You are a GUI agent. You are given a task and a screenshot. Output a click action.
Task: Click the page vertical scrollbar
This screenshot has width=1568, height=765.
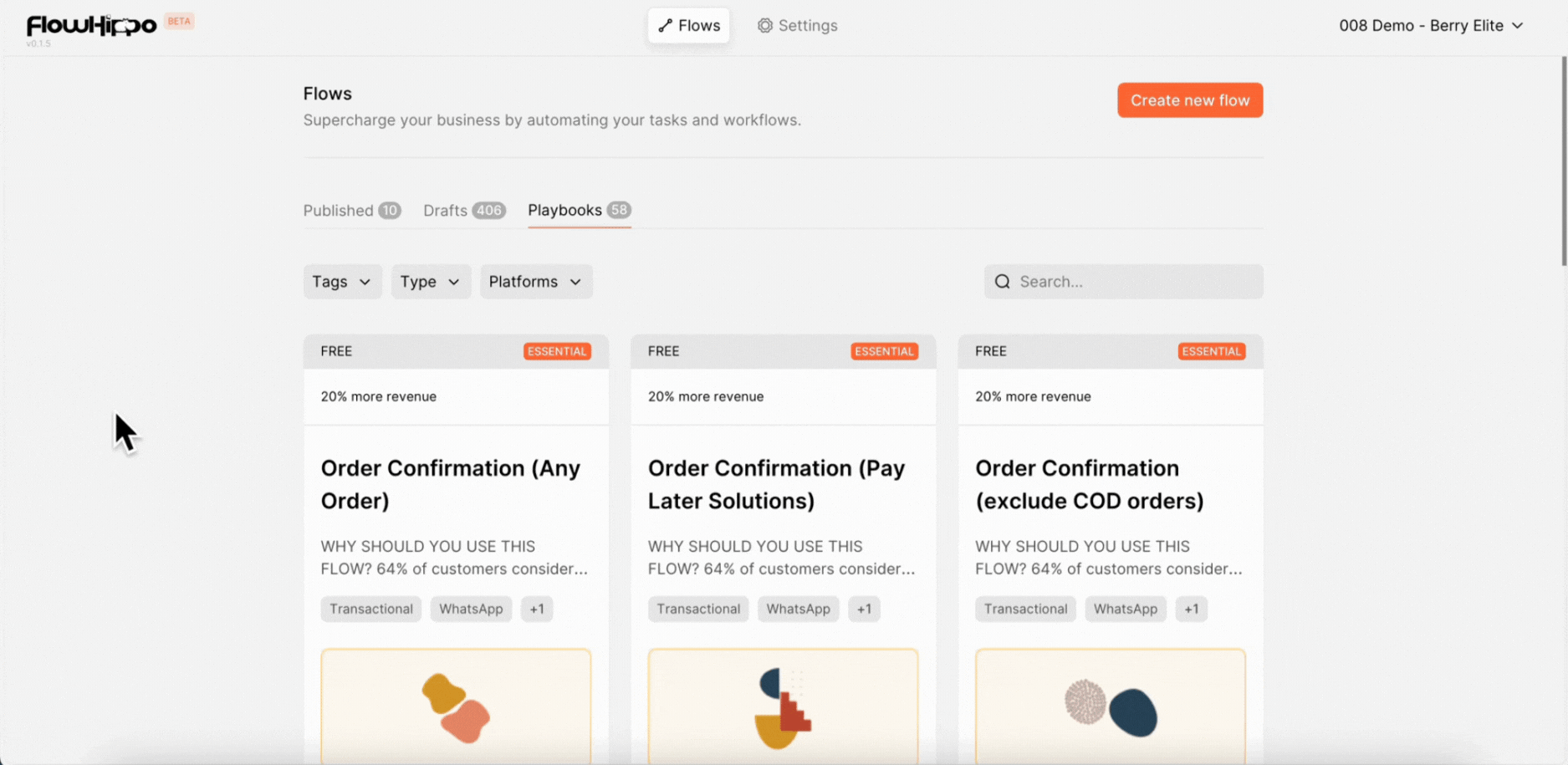[x=1564, y=161]
